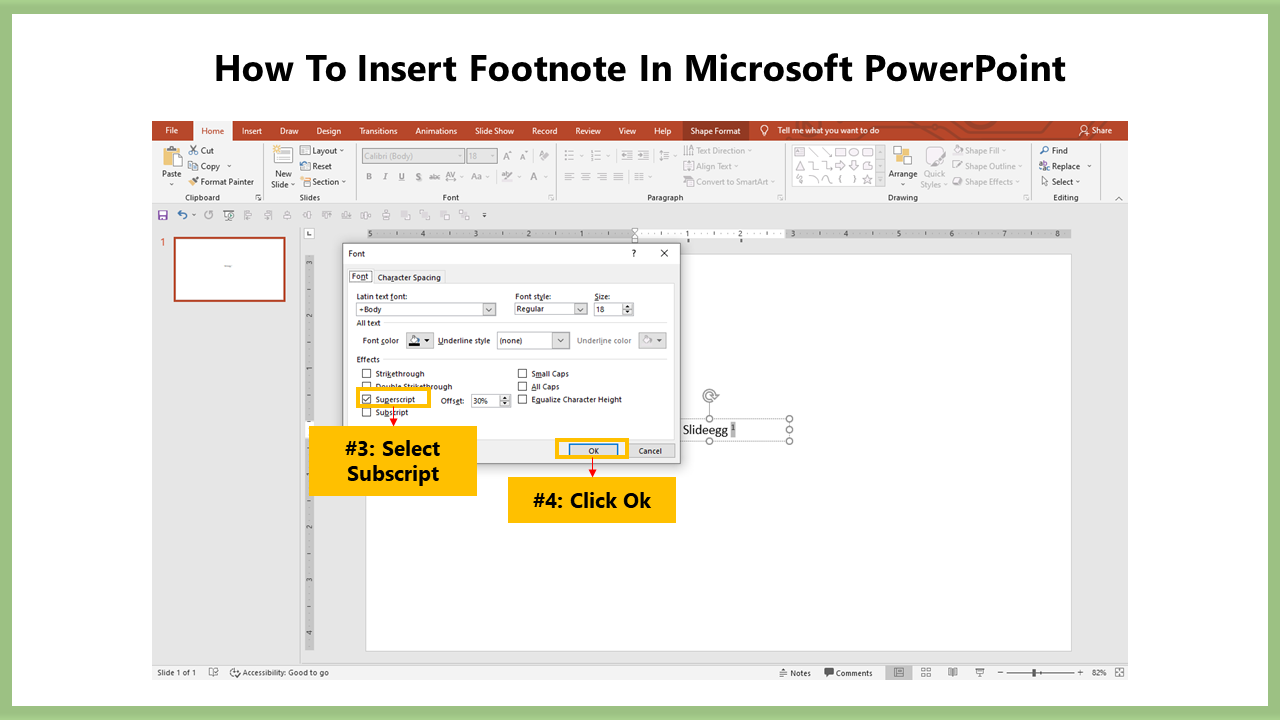This screenshot has width=1280, height=720.
Task: Click the Fit slide to window icon
Action: [x=1119, y=673]
